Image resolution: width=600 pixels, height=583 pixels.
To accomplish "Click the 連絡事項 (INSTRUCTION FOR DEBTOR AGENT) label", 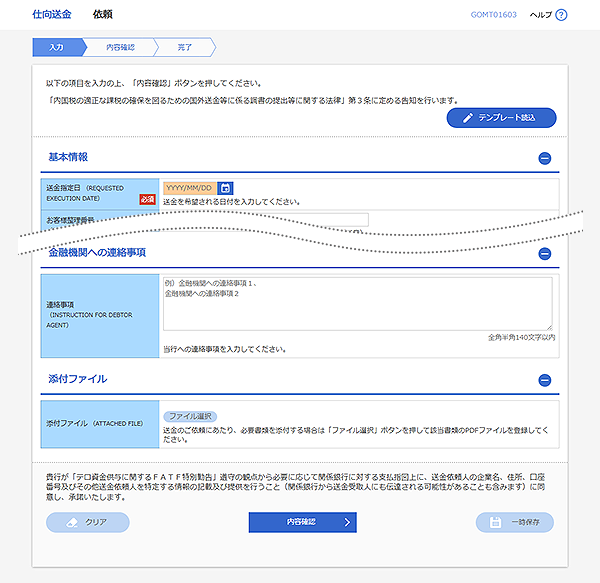I will [x=89, y=315].
